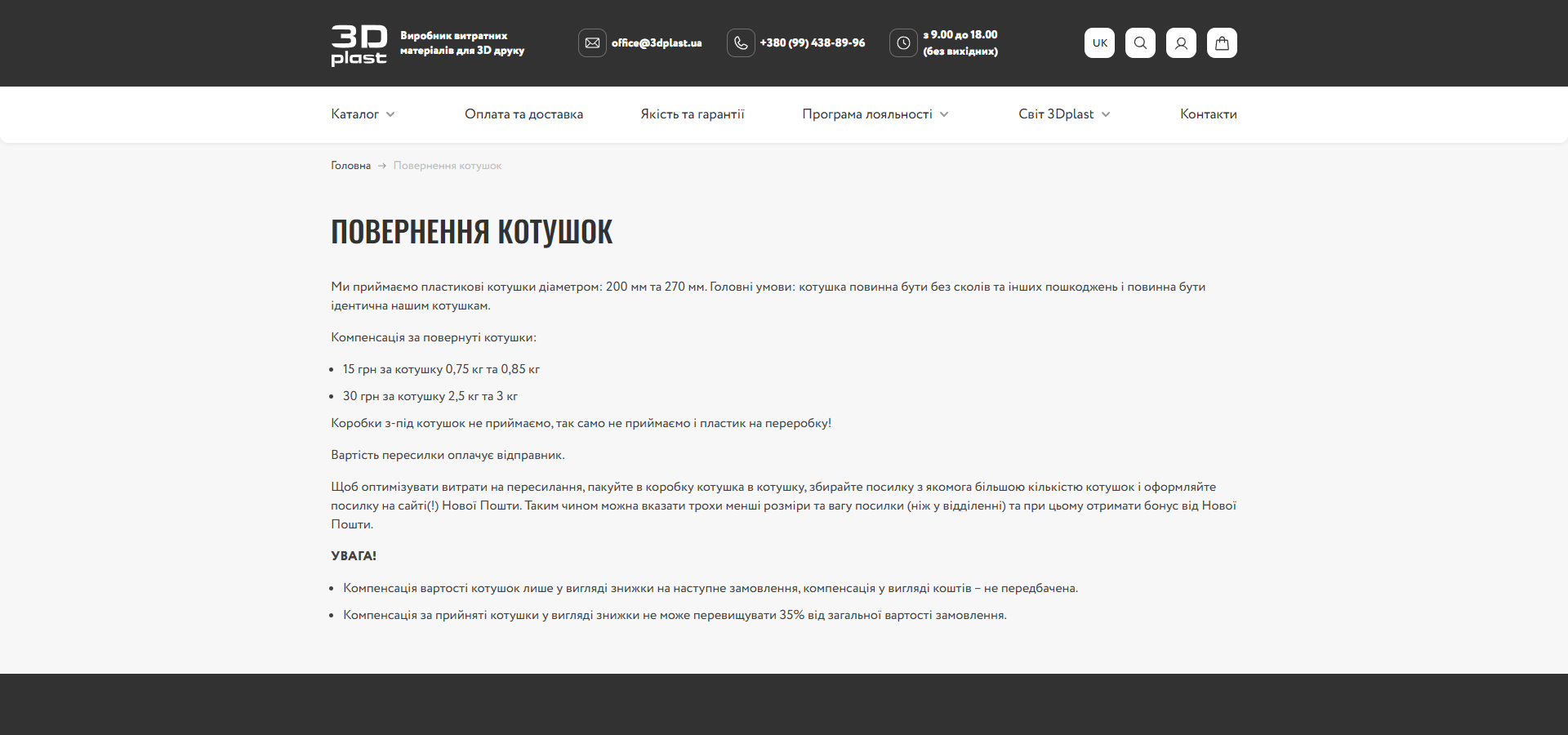Click the phone handset icon
1568x735 pixels.
pyautogui.click(x=741, y=42)
